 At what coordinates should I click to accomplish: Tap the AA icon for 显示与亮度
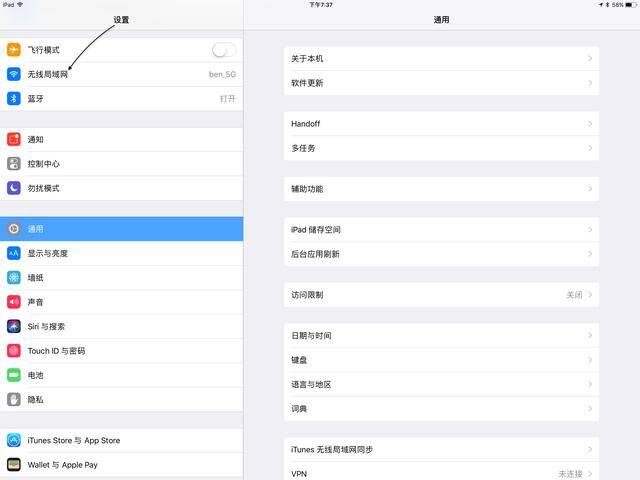[13, 253]
